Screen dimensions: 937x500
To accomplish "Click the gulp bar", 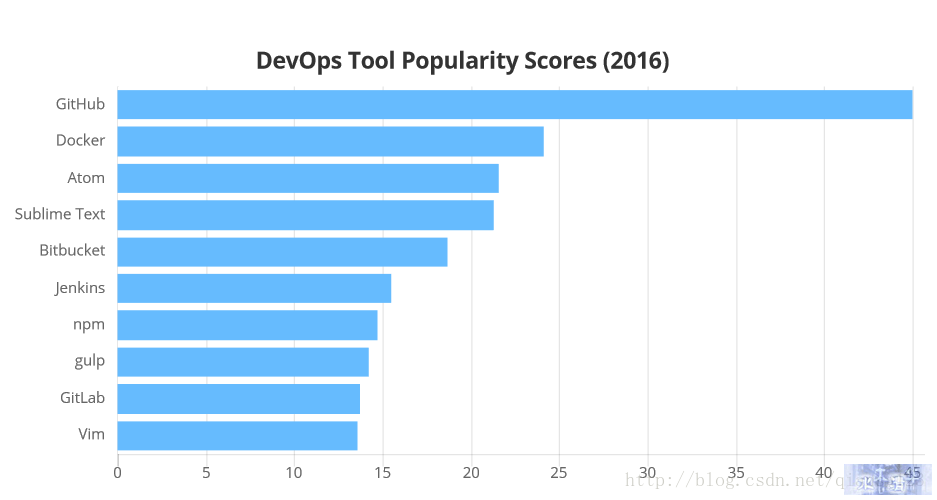I will tap(243, 362).
